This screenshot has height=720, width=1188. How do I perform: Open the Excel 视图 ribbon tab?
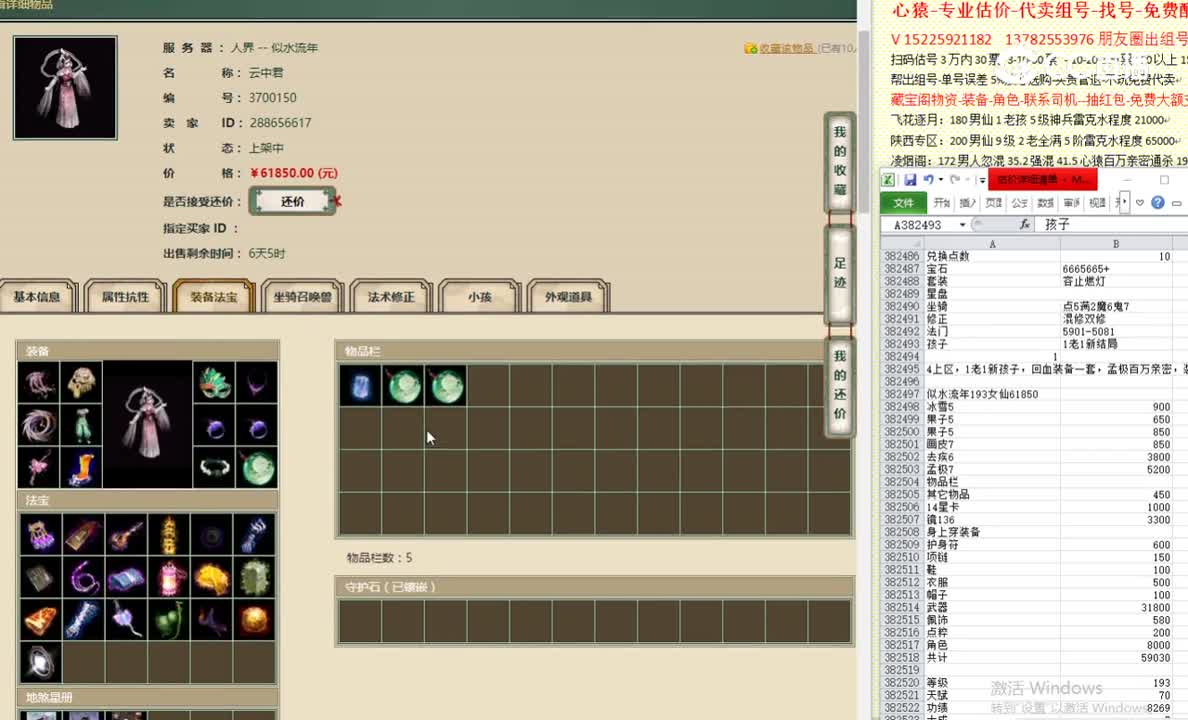coord(1097,203)
